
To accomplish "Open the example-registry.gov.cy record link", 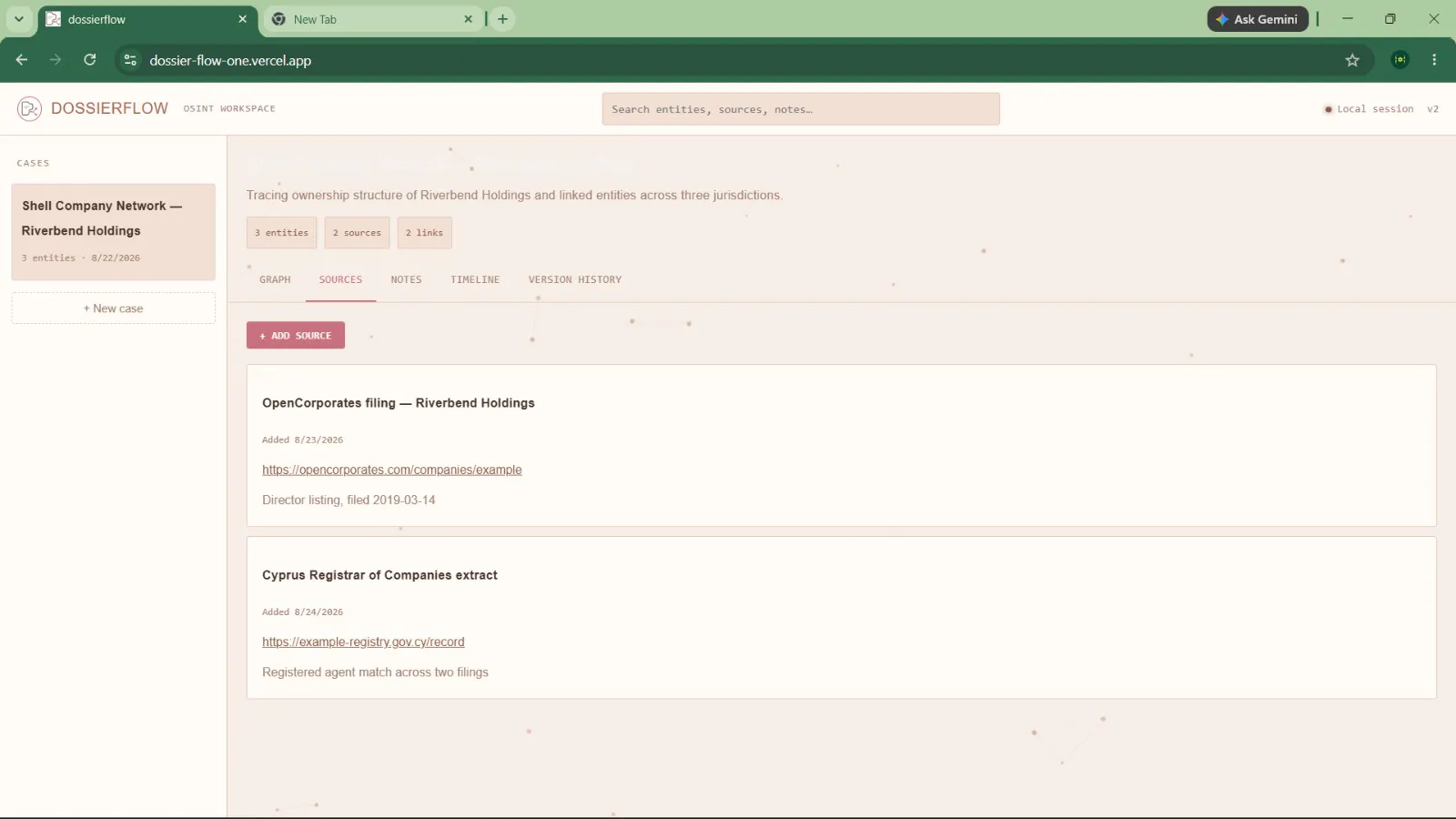I will pos(363,642).
